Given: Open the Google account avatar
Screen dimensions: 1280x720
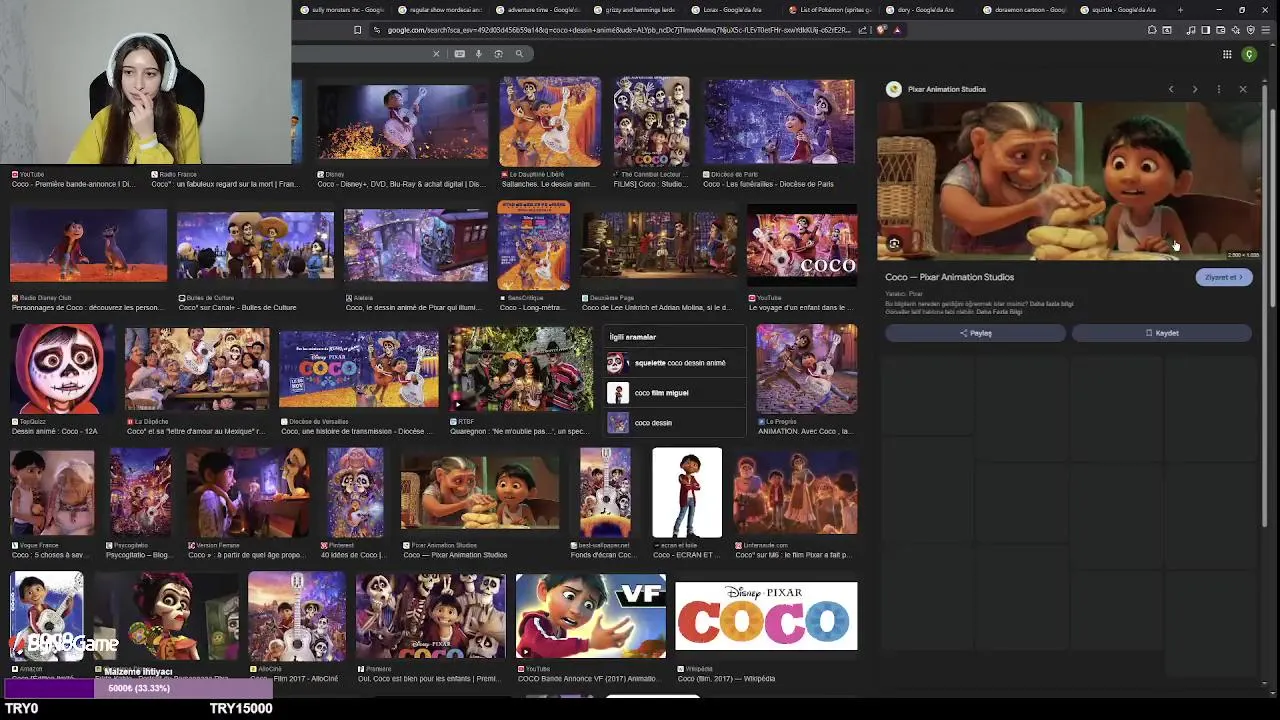Looking at the screenshot, I should [1249, 55].
